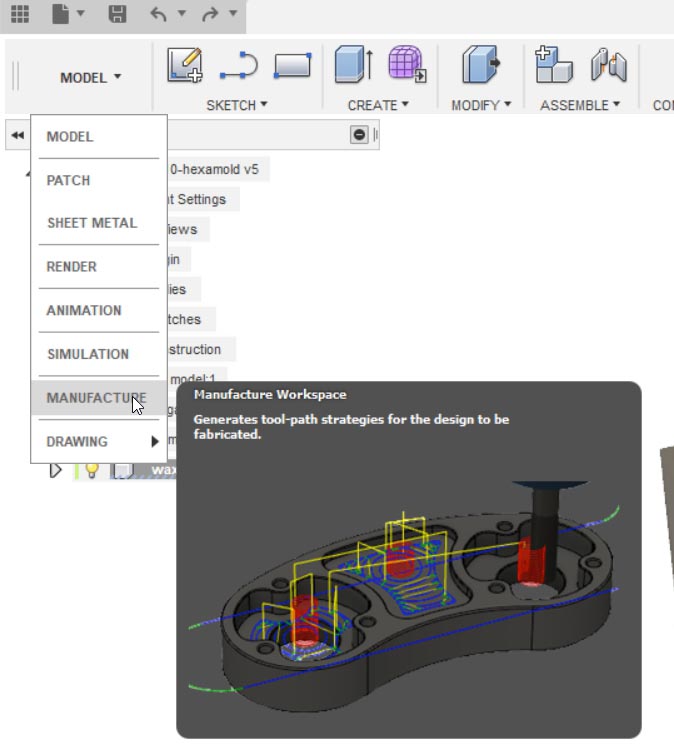Click the toolbar drag handle grip
Viewport: 674px width, 754px height.
15,76
